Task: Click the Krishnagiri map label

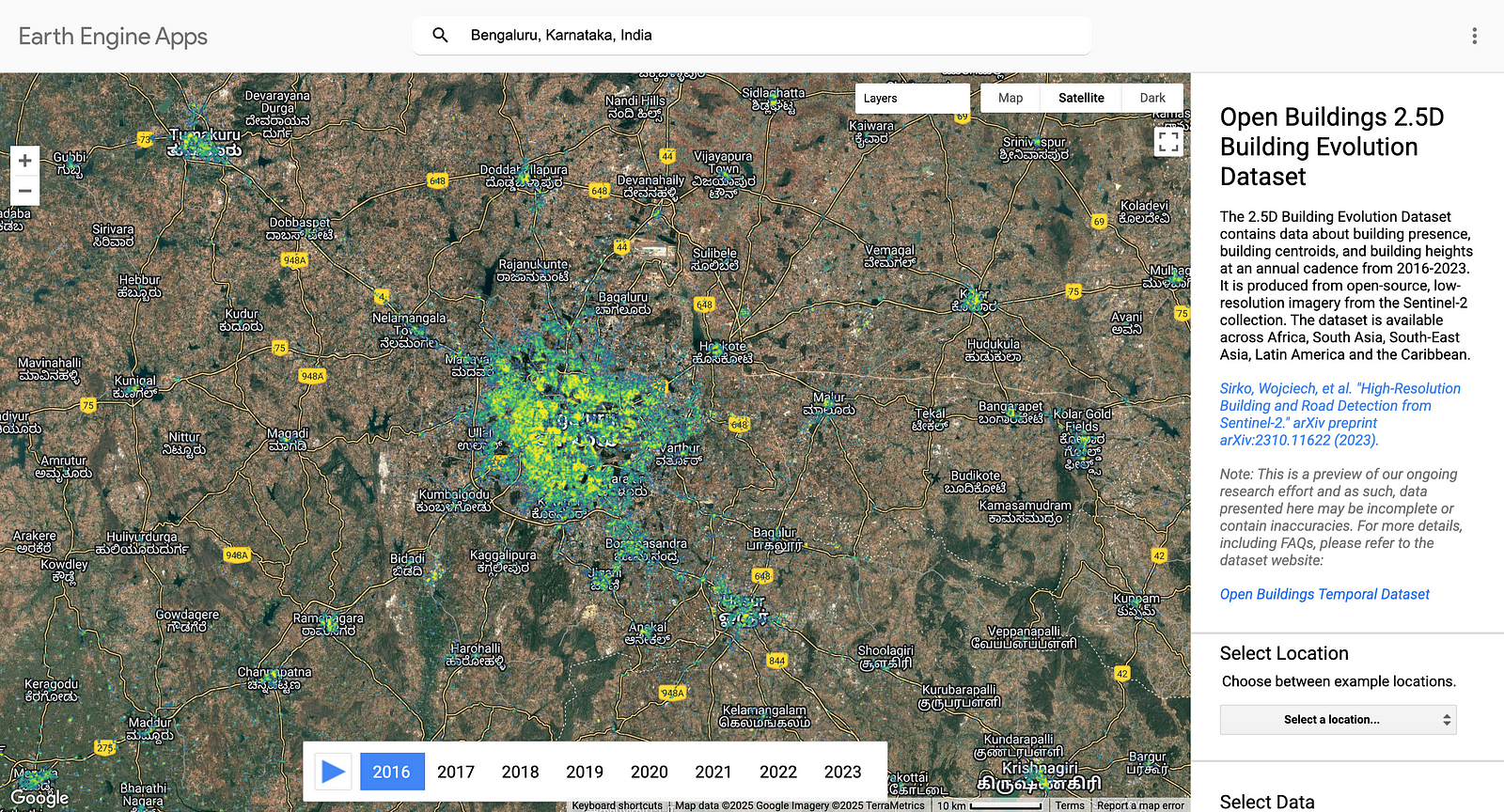Action: click(x=1040, y=775)
